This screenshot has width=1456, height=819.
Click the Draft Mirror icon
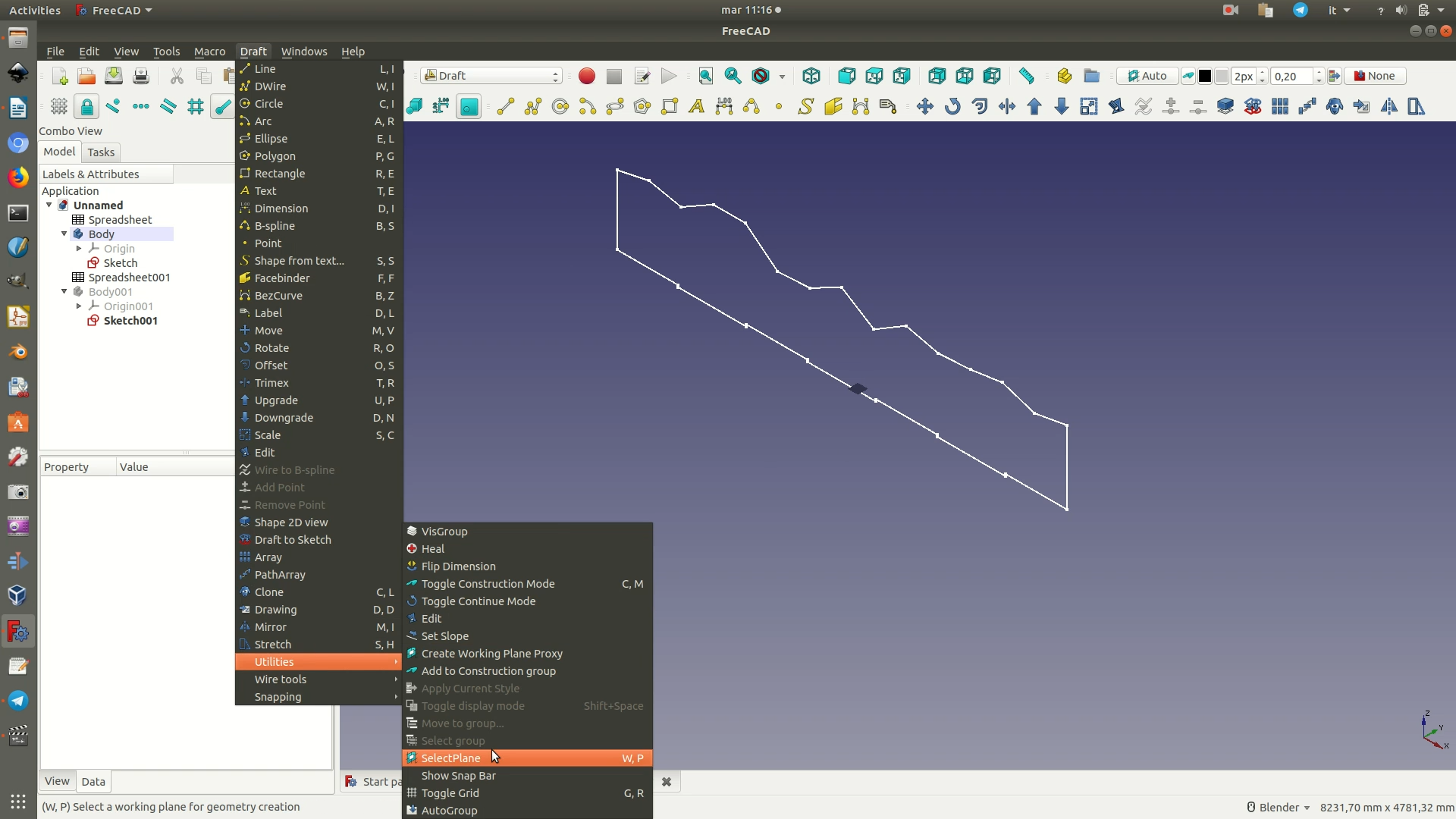[x=1389, y=106]
